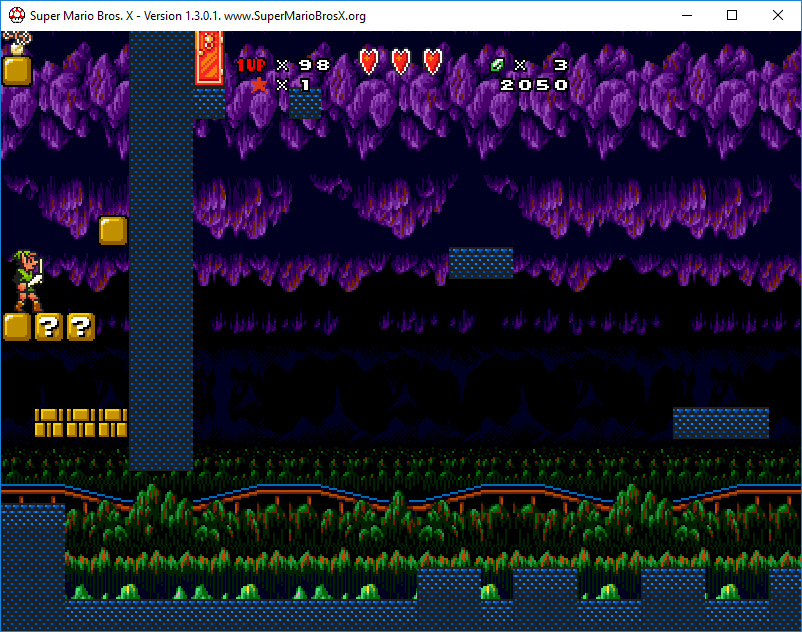The image size is (802, 632).
Task: Click the right question mark block
Action: (x=80, y=327)
